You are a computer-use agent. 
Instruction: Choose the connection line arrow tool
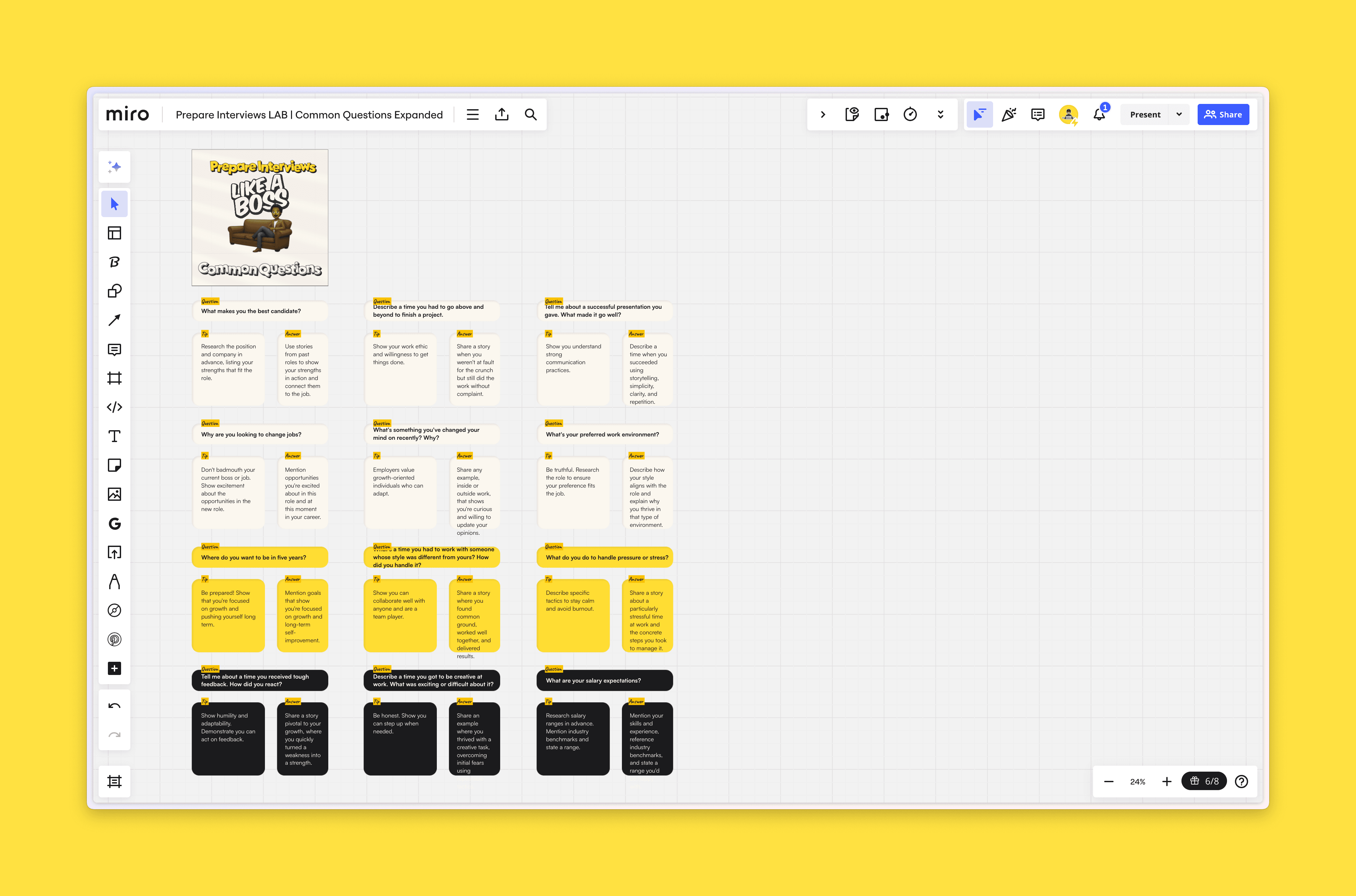[114, 320]
